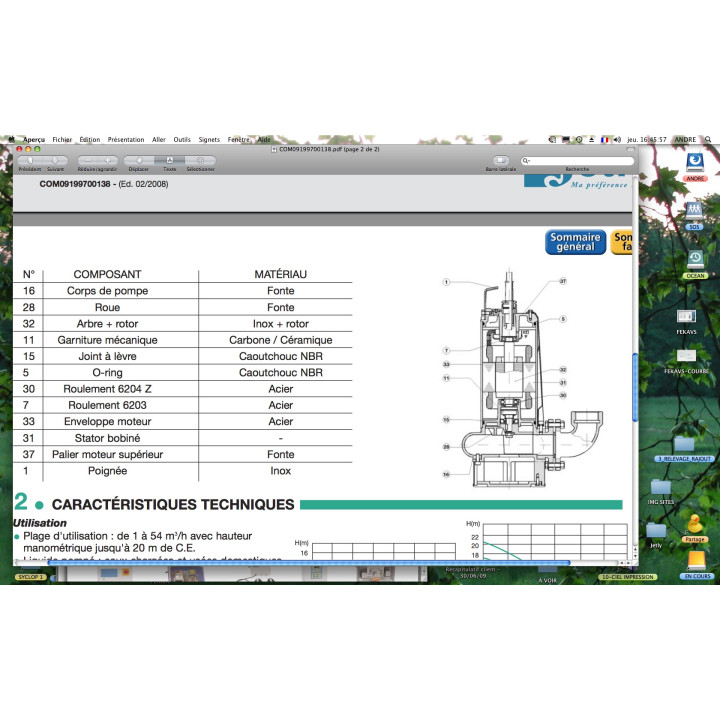The image size is (720, 720).
Task: Click the horizontal scrollbar thumb of the PDF
Action: [x=309, y=562]
